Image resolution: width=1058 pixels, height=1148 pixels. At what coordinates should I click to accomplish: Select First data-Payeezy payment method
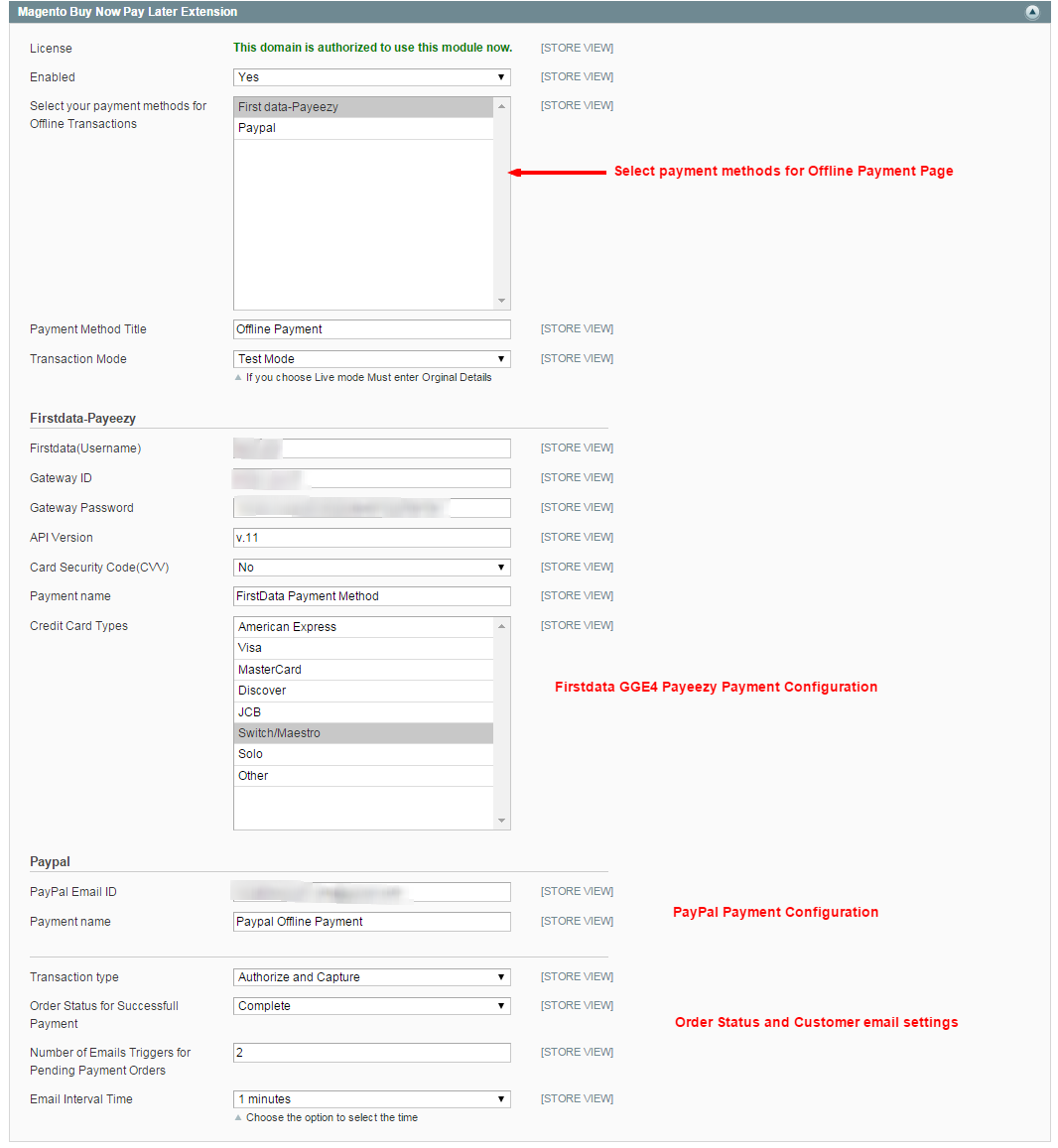coord(363,107)
